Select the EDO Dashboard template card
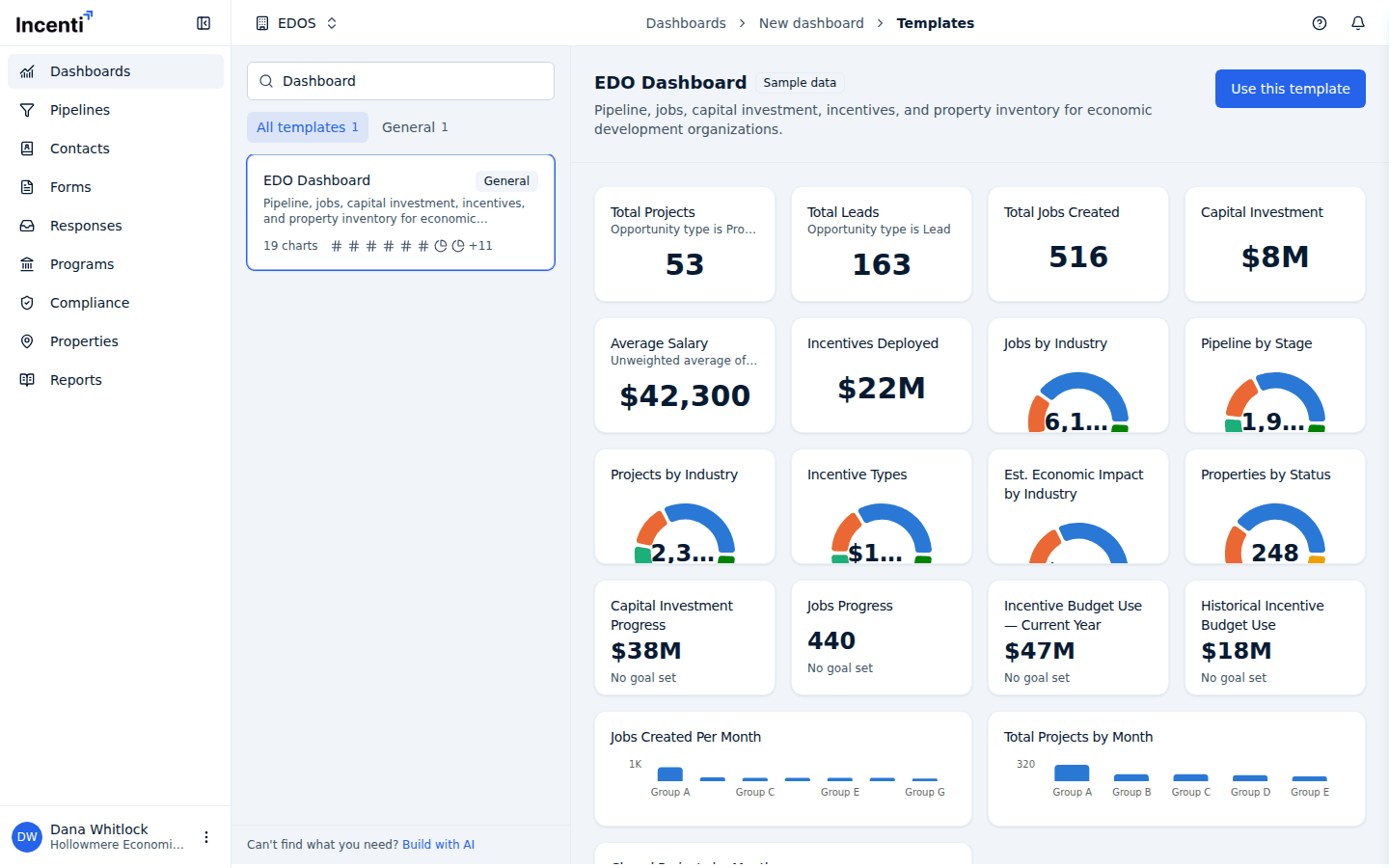 401,212
